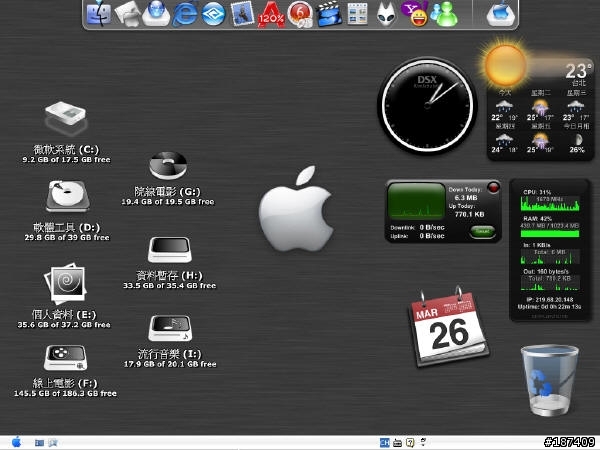Click the CPU usage graph in system monitor
This screenshot has width=600, height=450.
coord(550,203)
